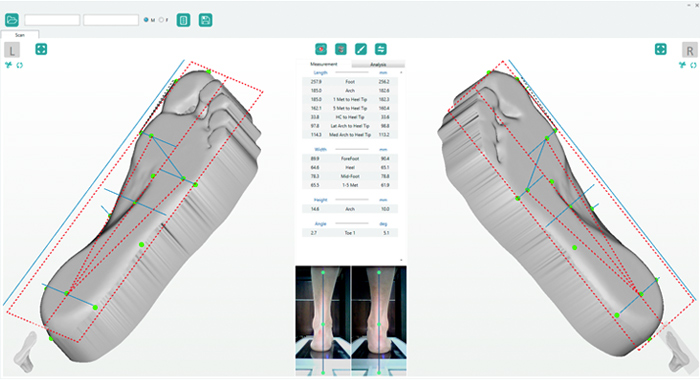Click the axis icon under the R button
700x380 pixels.
click(x=682, y=65)
